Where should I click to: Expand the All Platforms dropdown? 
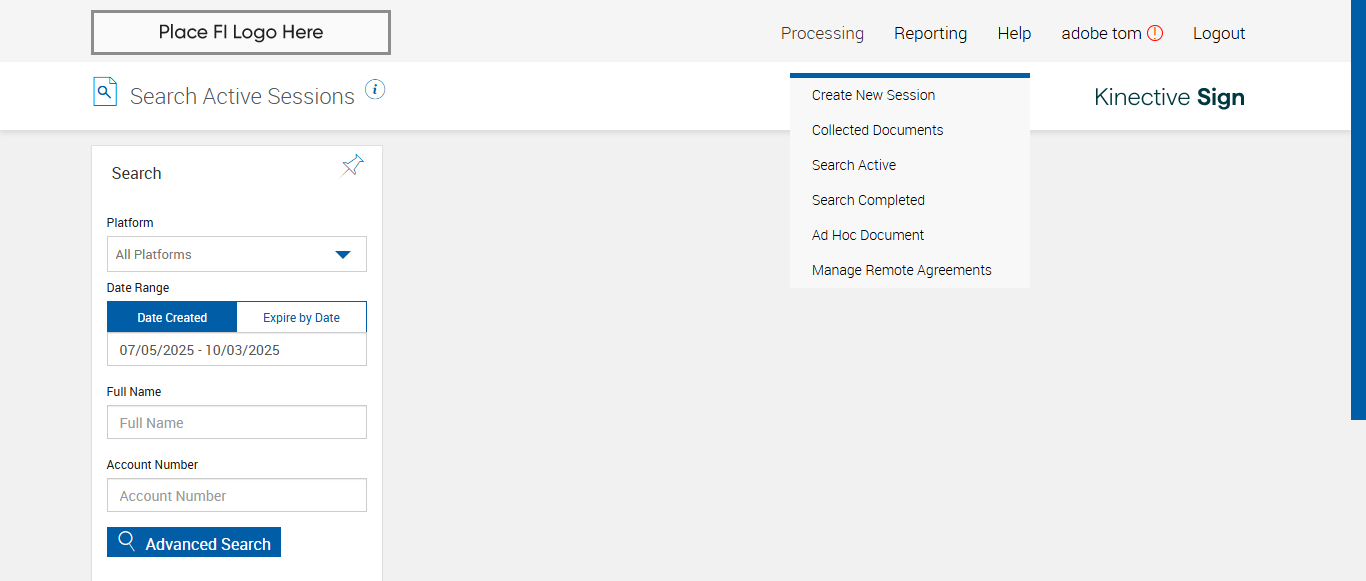click(237, 254)
